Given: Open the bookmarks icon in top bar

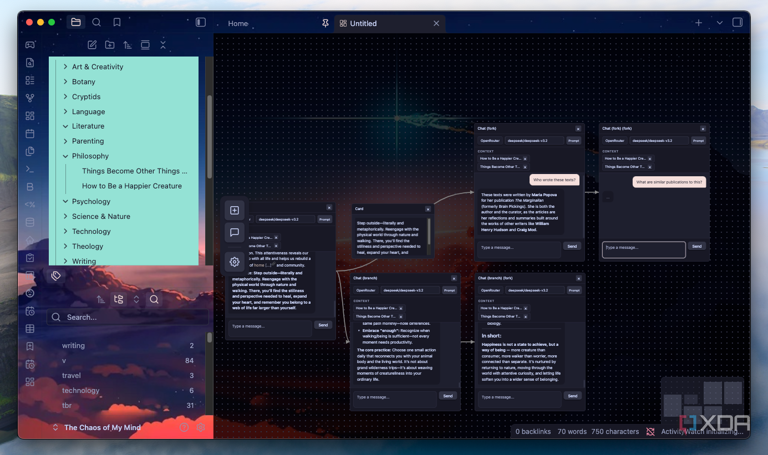Looking at the screenshot, I should 117,22.
